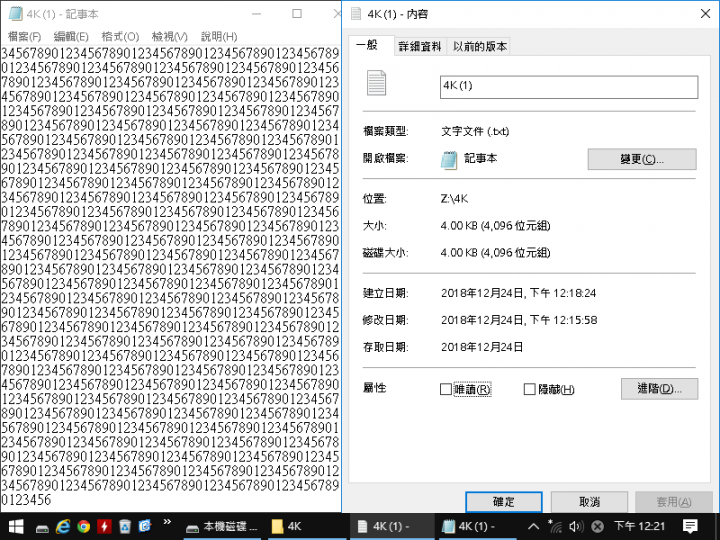Screen dimensions: 720x540
Task: Open the volume speaker tray icon
Action: [x=576, y=526]
